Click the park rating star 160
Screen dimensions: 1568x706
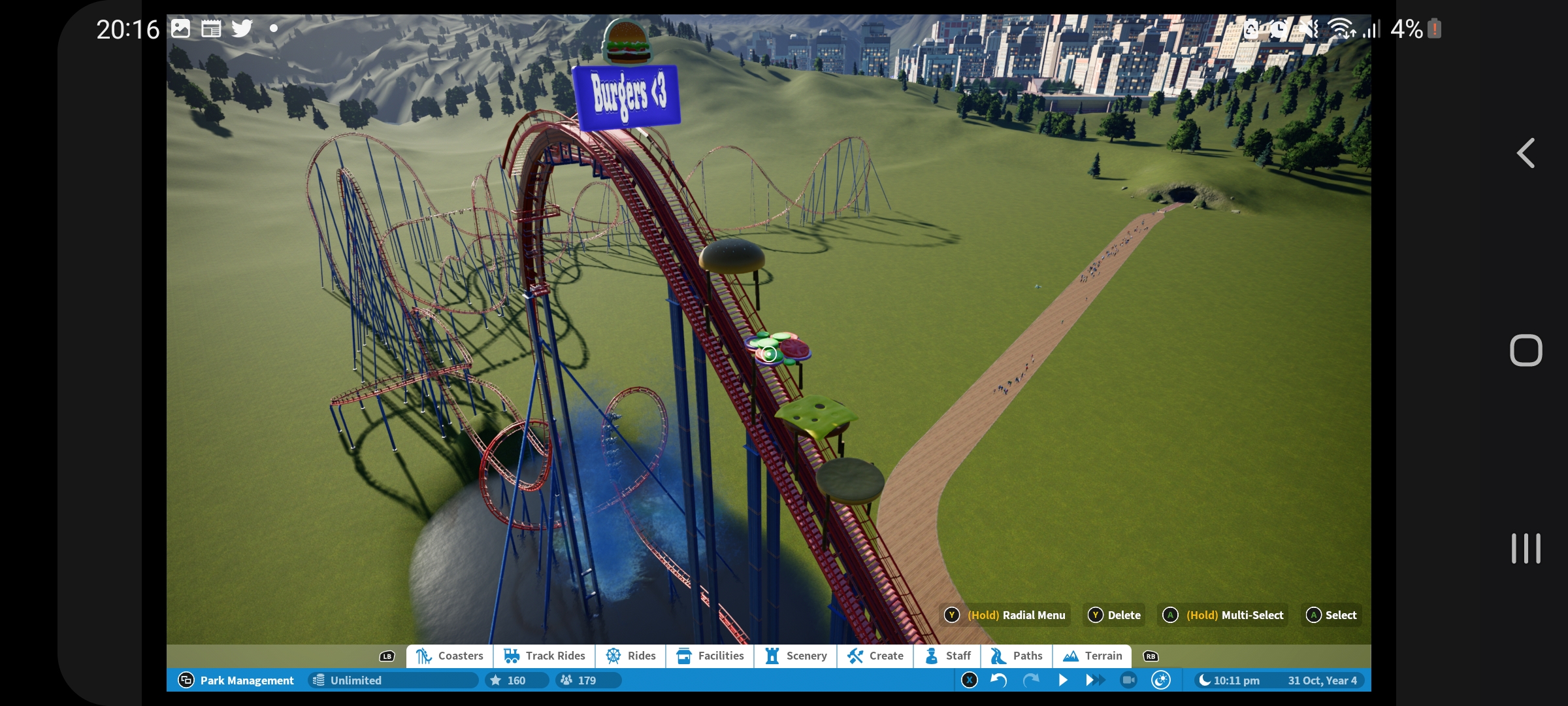516,680
